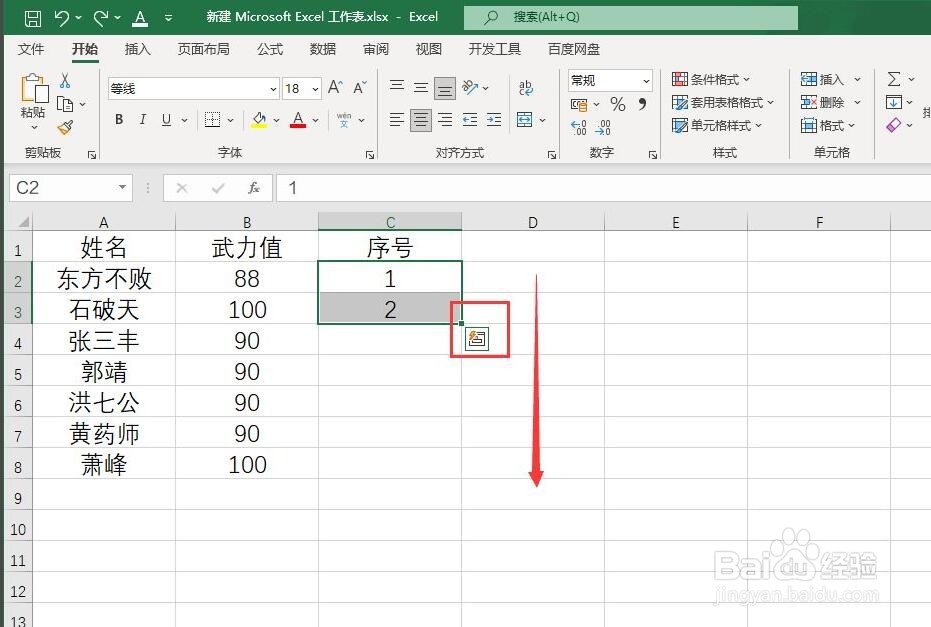Viewport: 931px width, 627px height.
Task: Click the Clear eraser icon
Action: point(894,125)
